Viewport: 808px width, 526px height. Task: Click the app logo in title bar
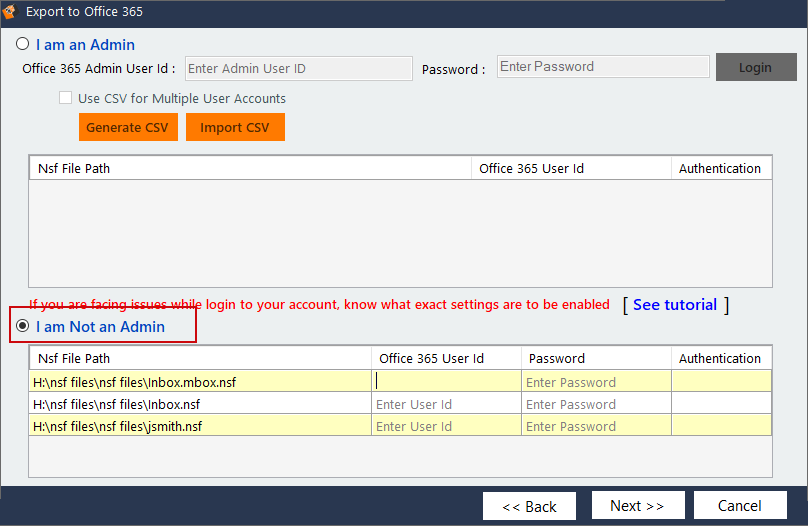pyautogui.click(x=9, y=11)
